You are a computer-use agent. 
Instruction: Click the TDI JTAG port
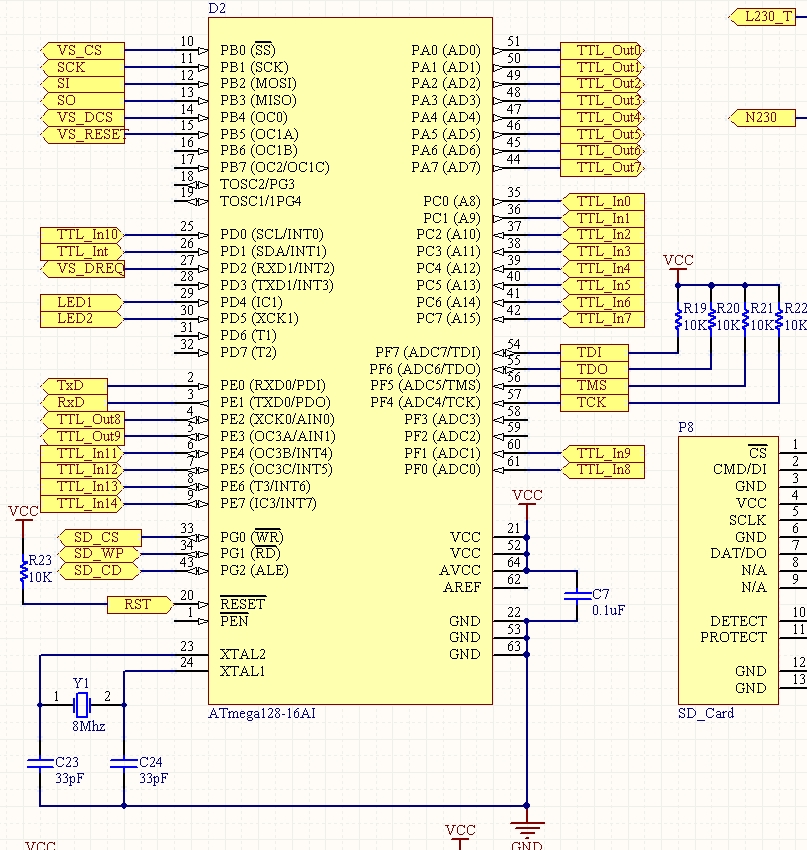click(x=595, y=352)
